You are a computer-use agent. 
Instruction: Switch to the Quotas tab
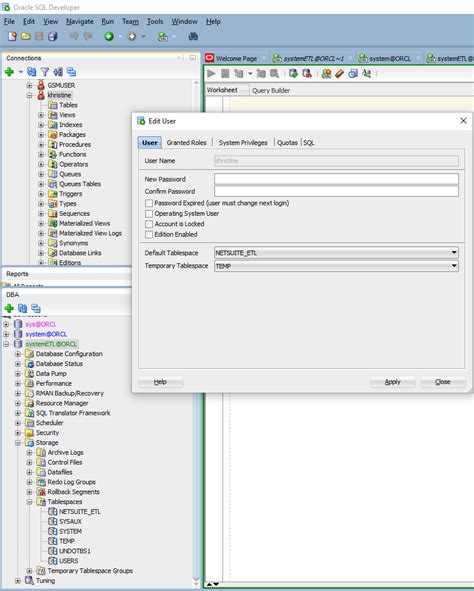287,142
